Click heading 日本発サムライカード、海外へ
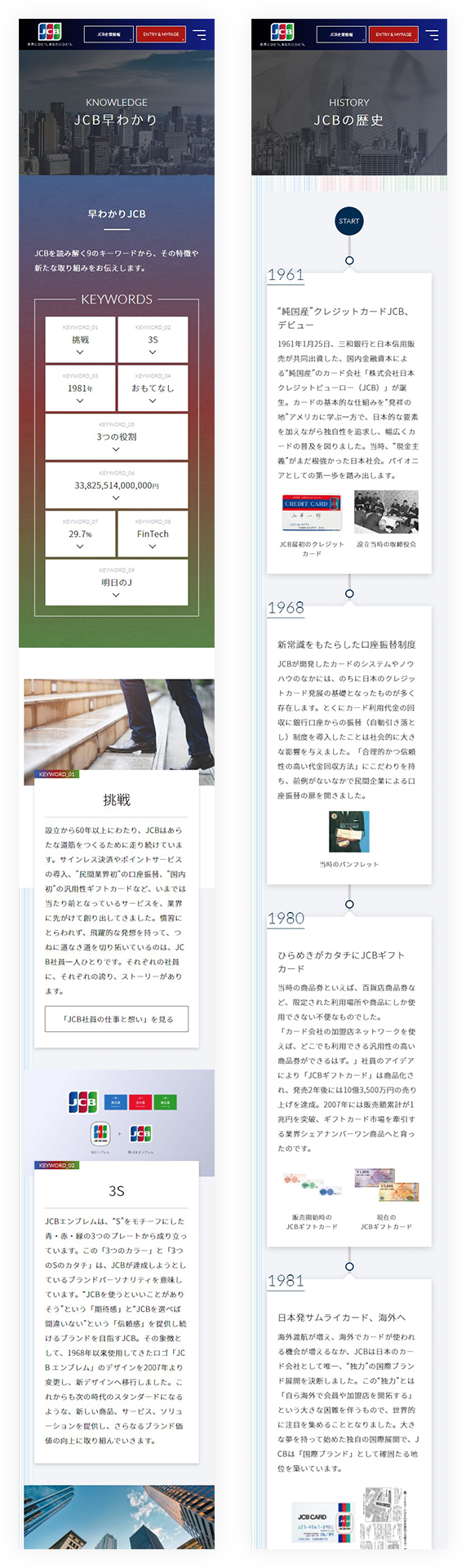The width and height of the screenshot is (466, 1568). (342, 1318)
